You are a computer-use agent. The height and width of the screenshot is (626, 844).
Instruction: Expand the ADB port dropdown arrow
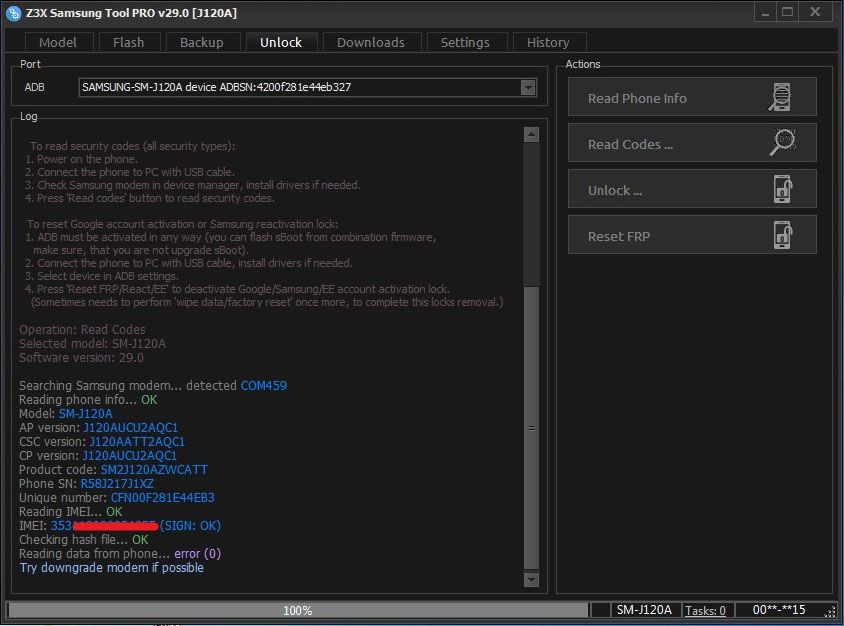528,87
